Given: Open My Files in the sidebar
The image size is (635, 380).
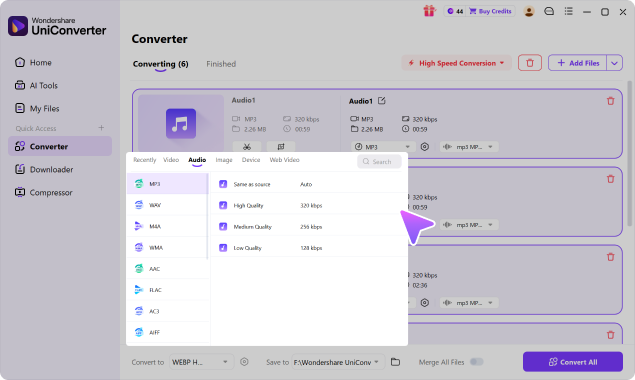Looking at the screenshot, I should tap(37, 109).
